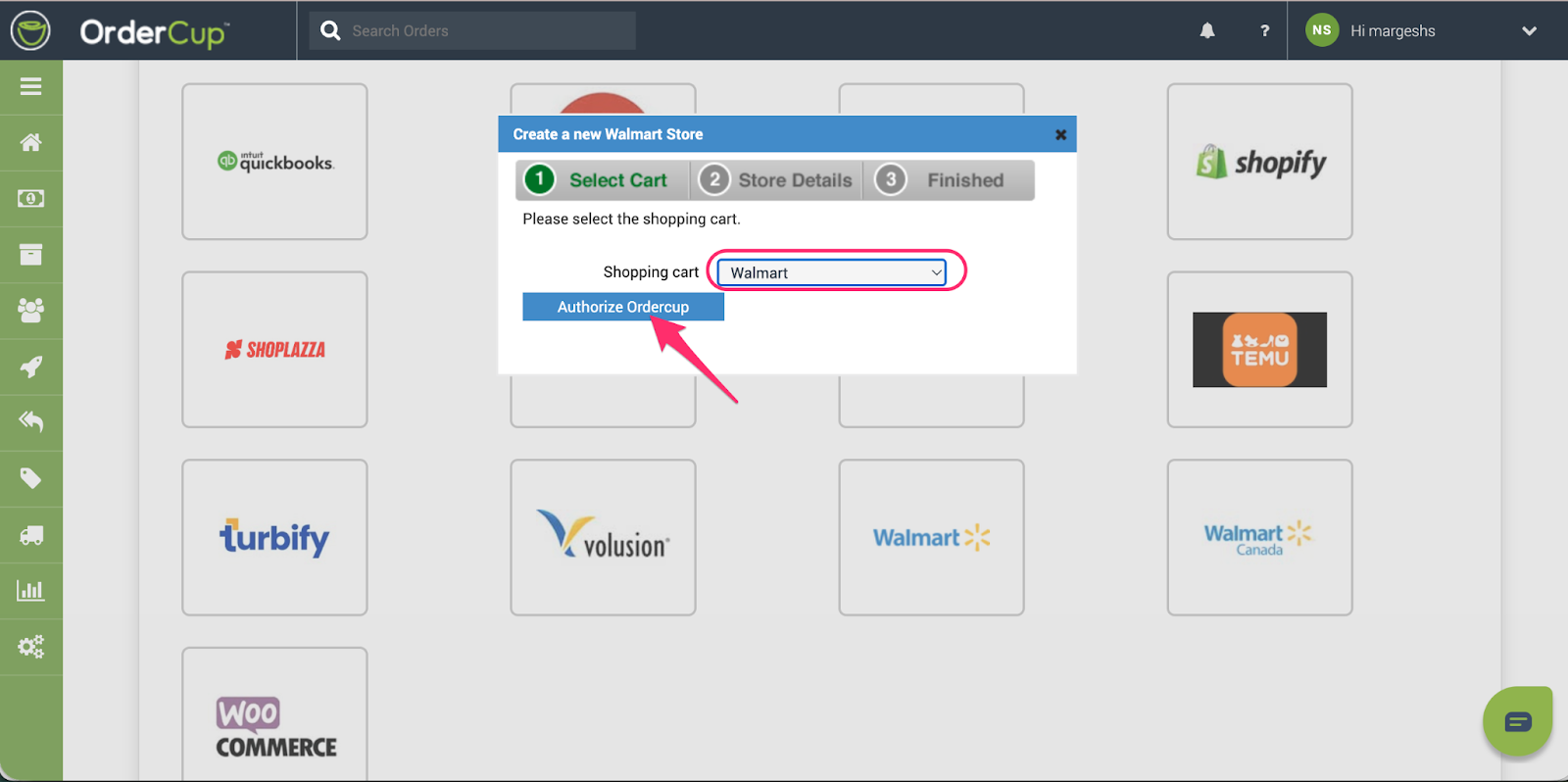Select the Select Cart step tab

click(x=603, y=180)
